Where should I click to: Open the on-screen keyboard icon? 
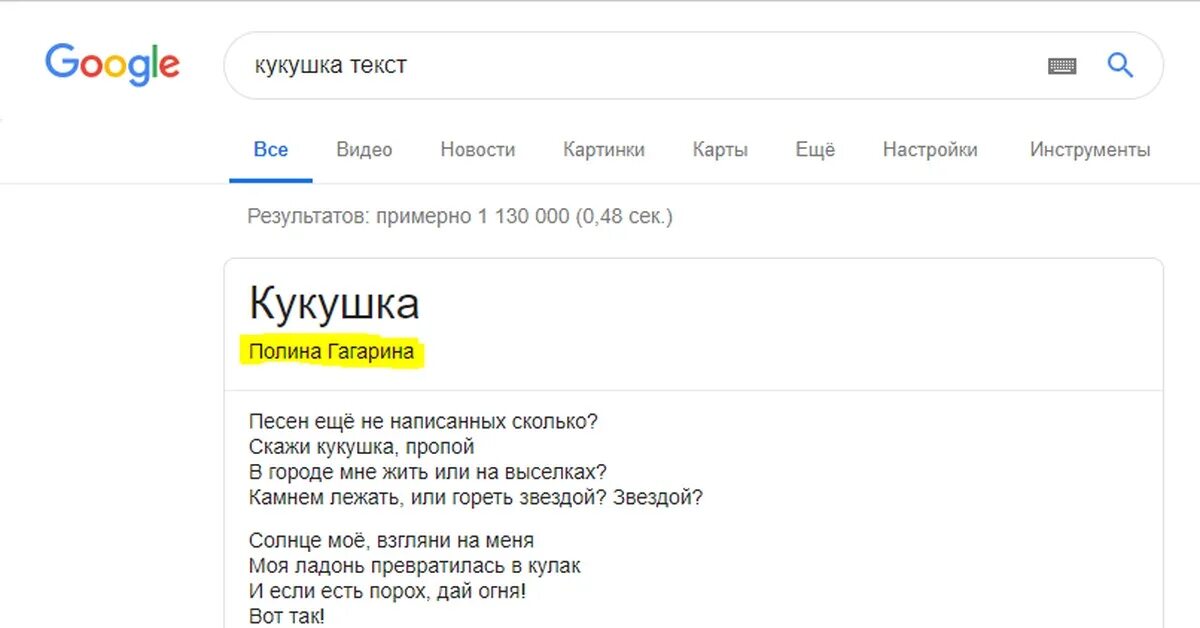pos(1062,66)
